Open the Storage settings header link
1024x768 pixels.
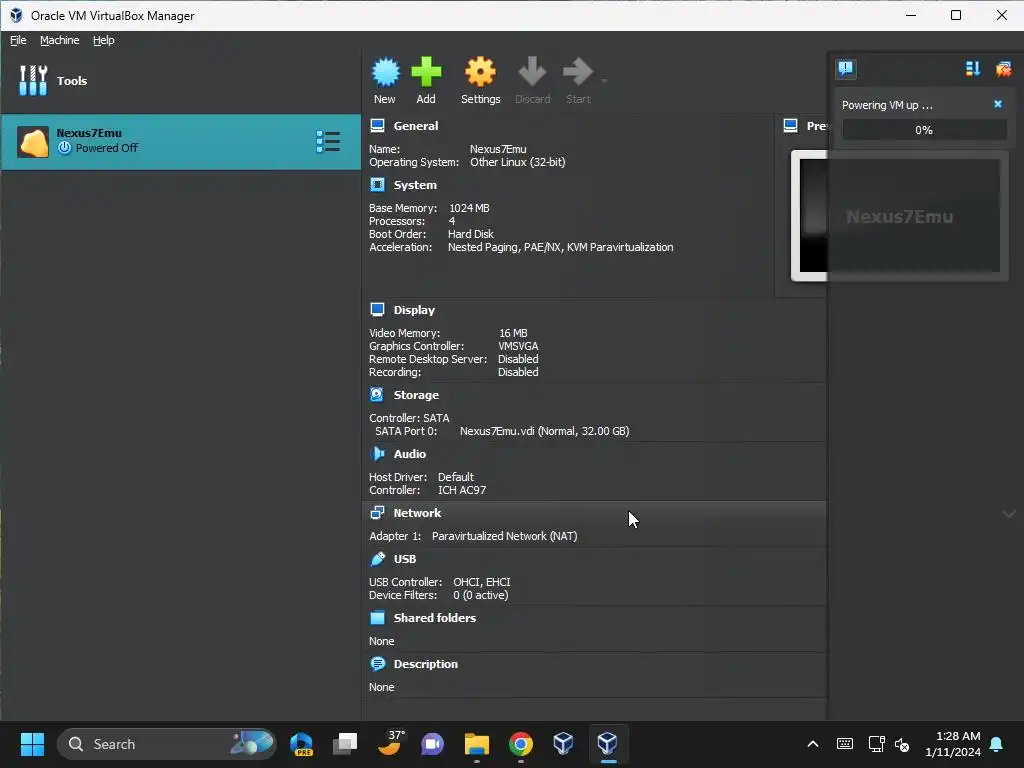coord(416,395)
